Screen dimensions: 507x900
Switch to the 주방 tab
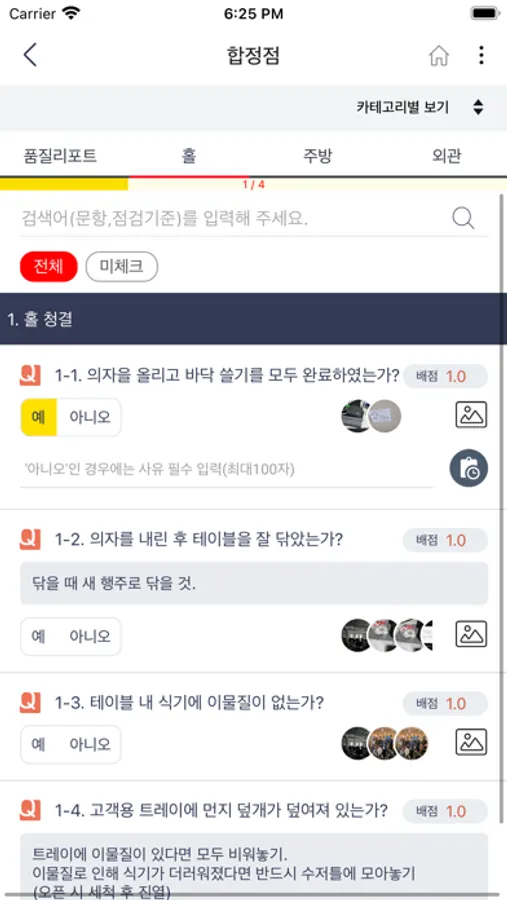click(318, 156)
